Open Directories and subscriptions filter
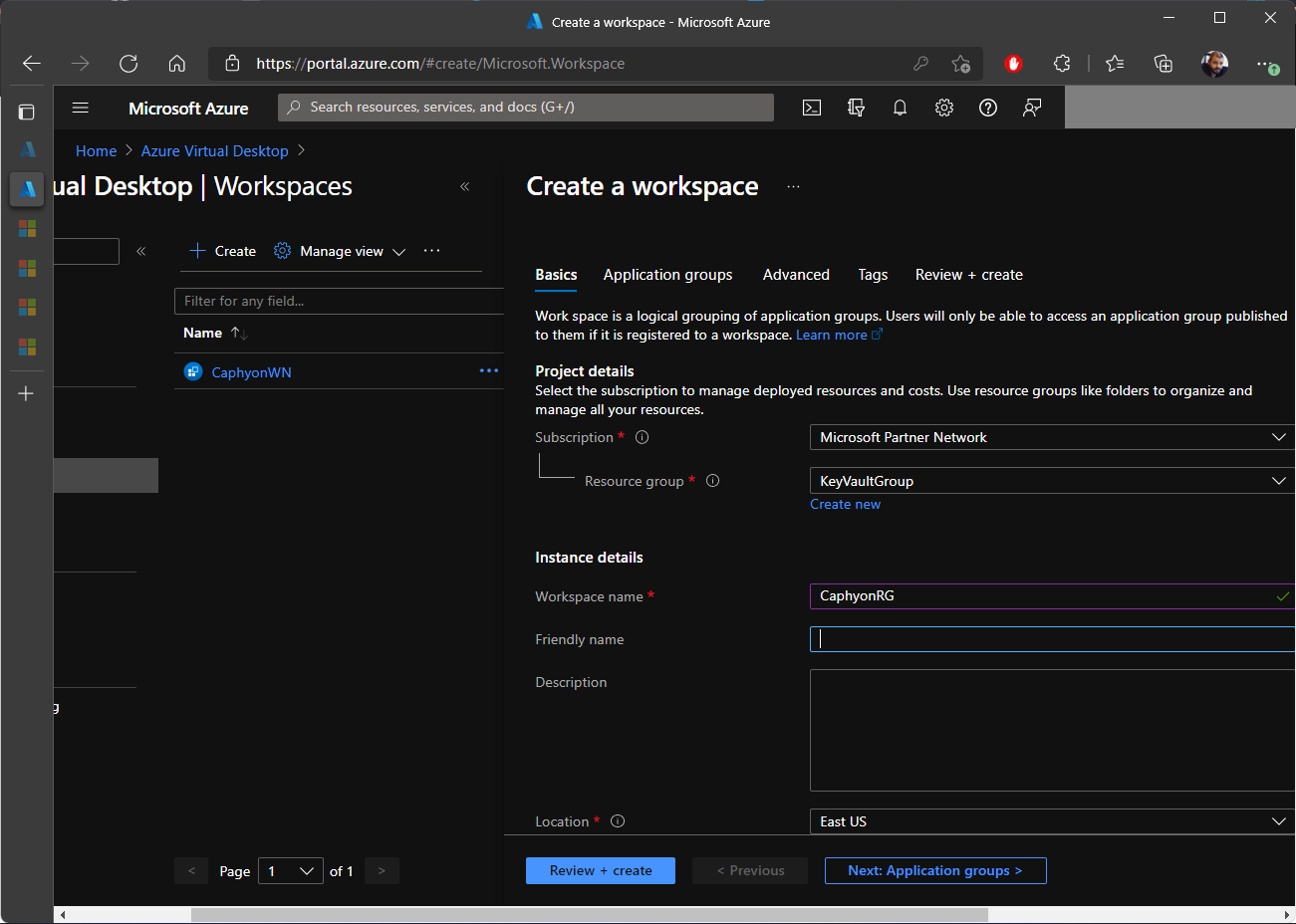This screenshot has width=1296, height=924. tap(856, 108)
